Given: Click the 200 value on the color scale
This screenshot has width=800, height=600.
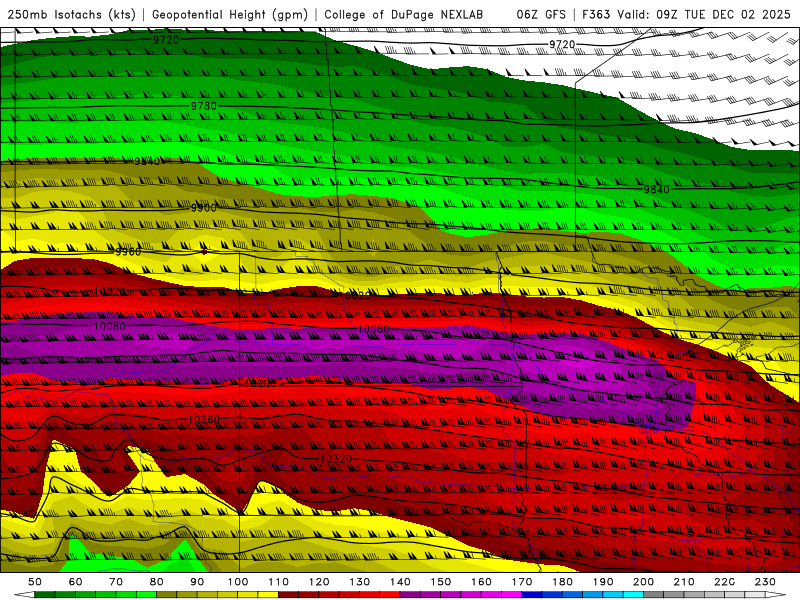Looking at the screenshot, I should (644, 582).
